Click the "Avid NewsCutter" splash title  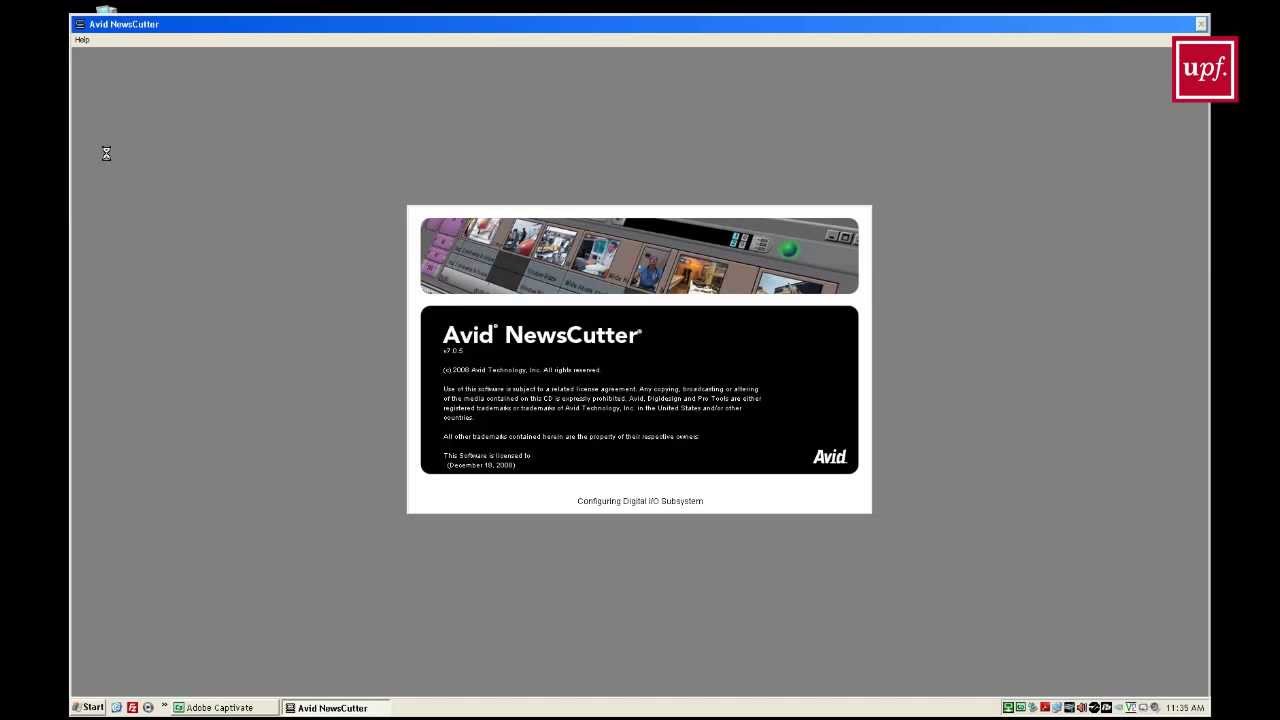click(542, 335)
